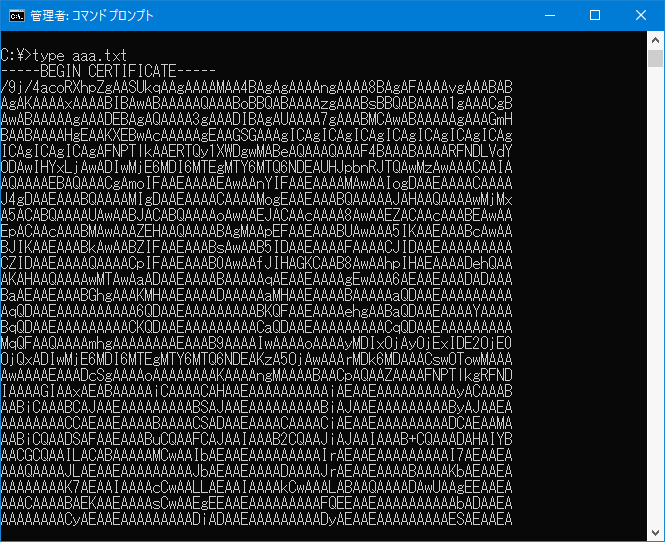This screenshot has width=665, height=542.
Task: Close the Command Prompt window
Action: click(641, 16)
